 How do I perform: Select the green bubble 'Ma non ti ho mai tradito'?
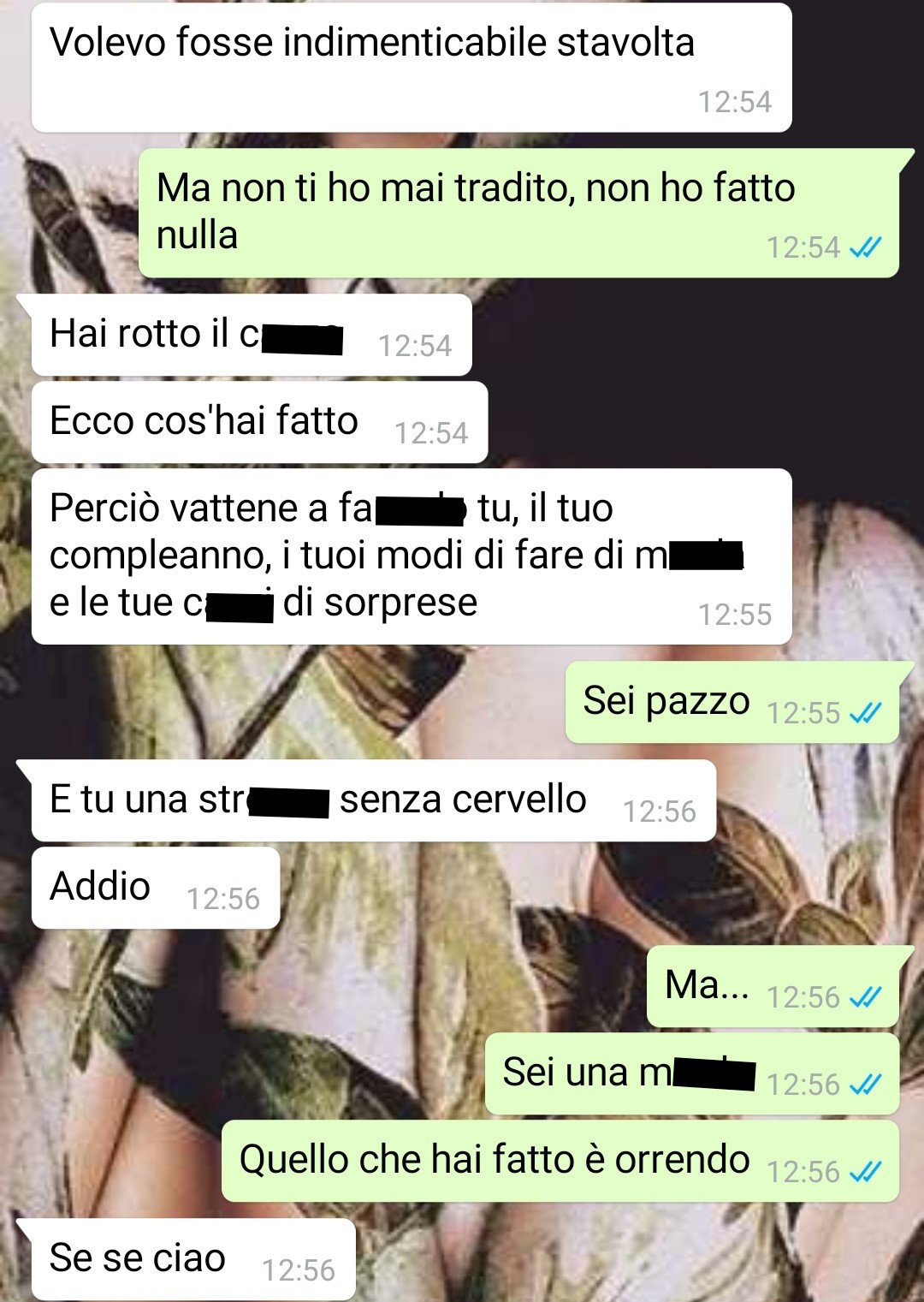pyautogui.click(x=518, y=212)
